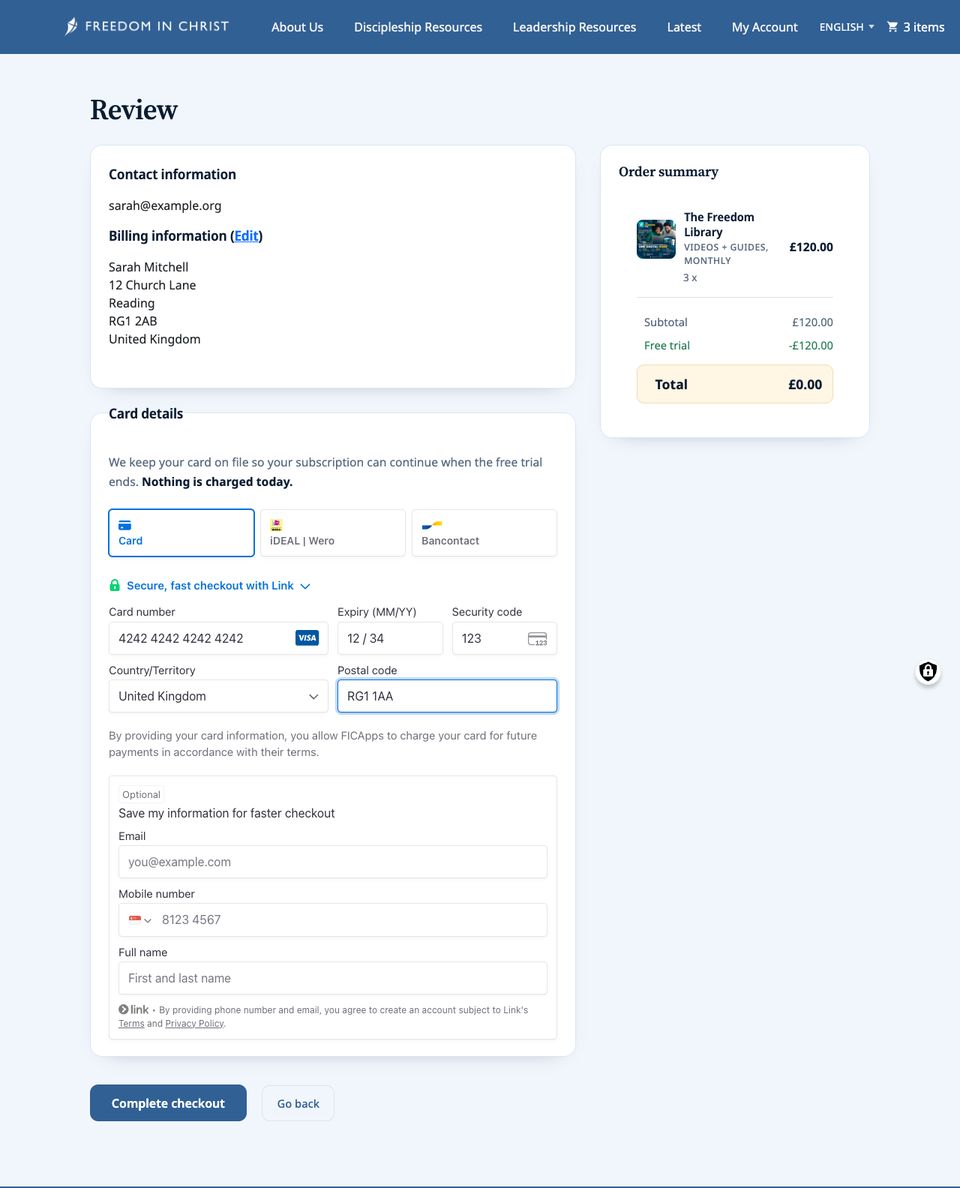Open the My Account menu
The width and height of the screenshot is (960, 1188).
pyautogui.click(x=765, y=27)
